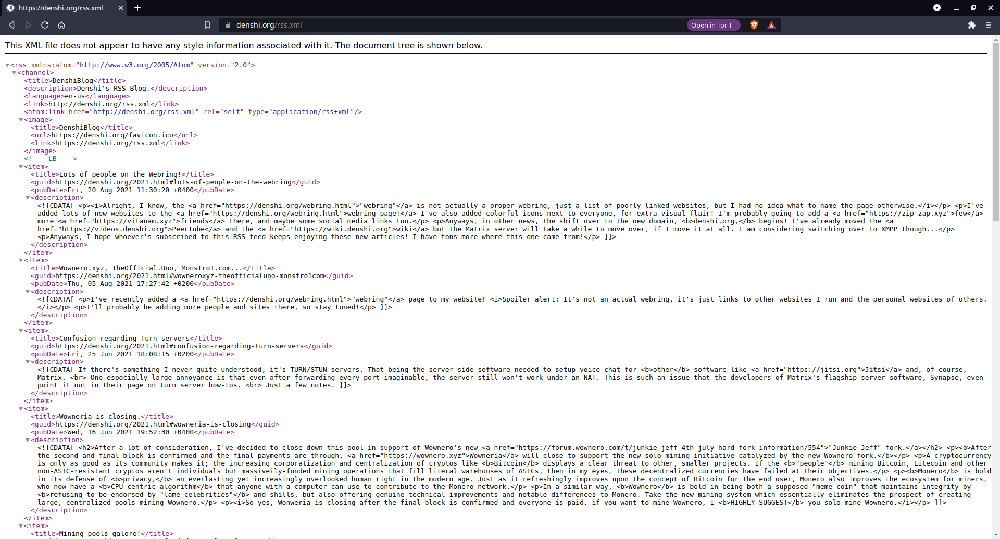1000x539 pixels.
Task: Click pubDate 'Fri, 25 Jun 2021'
Action: coord(133,354)
